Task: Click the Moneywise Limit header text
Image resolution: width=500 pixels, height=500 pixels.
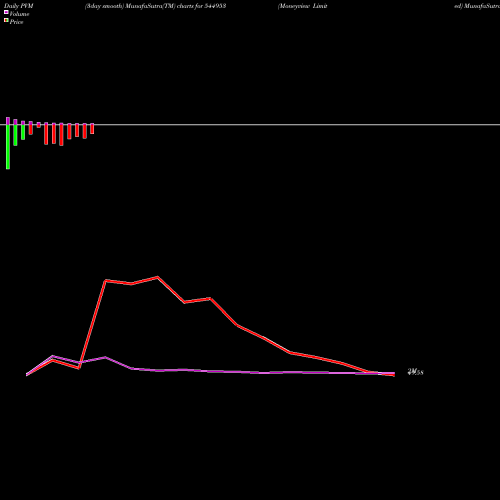Action: pyautogui.click(x=302, y=6)
